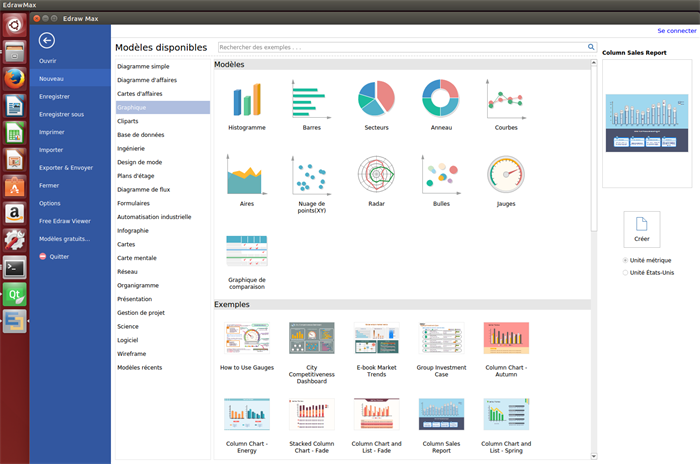Click the back arrow circle icon
The height and width of the screenshot is (464, 700).
click(47, 41)
